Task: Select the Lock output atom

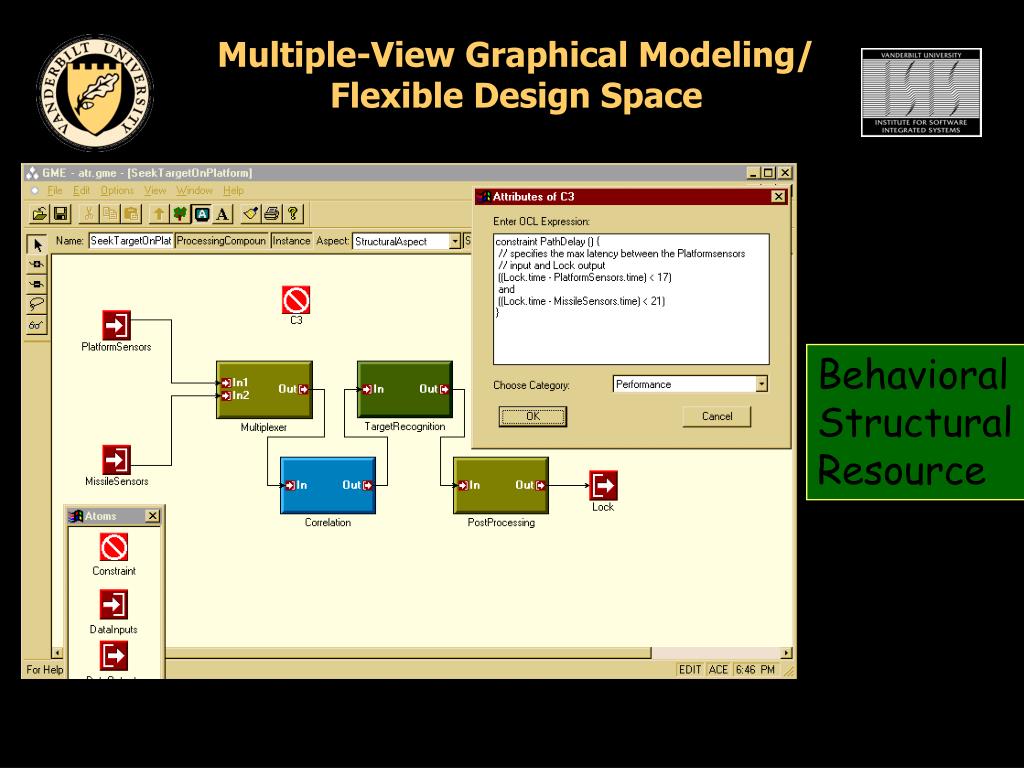Action: [603, 485]
